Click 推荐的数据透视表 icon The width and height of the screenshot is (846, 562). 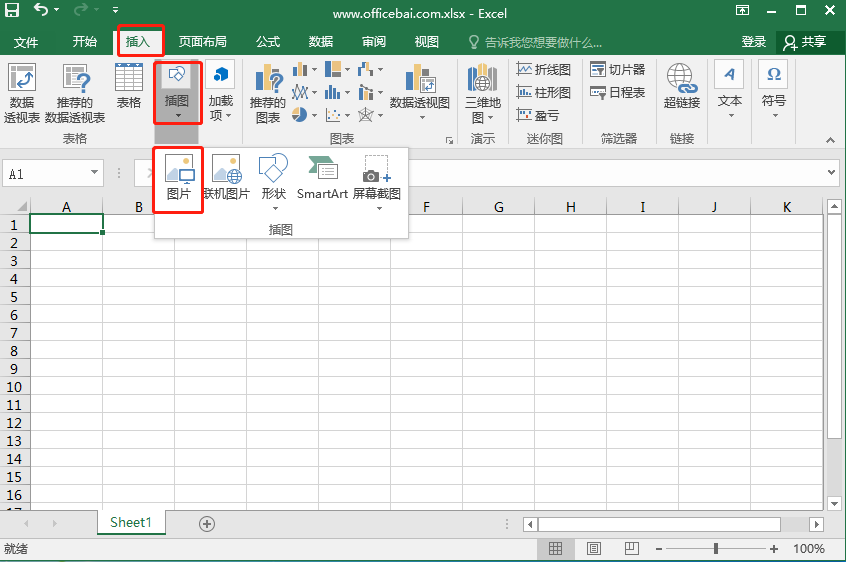coord(75,93)
